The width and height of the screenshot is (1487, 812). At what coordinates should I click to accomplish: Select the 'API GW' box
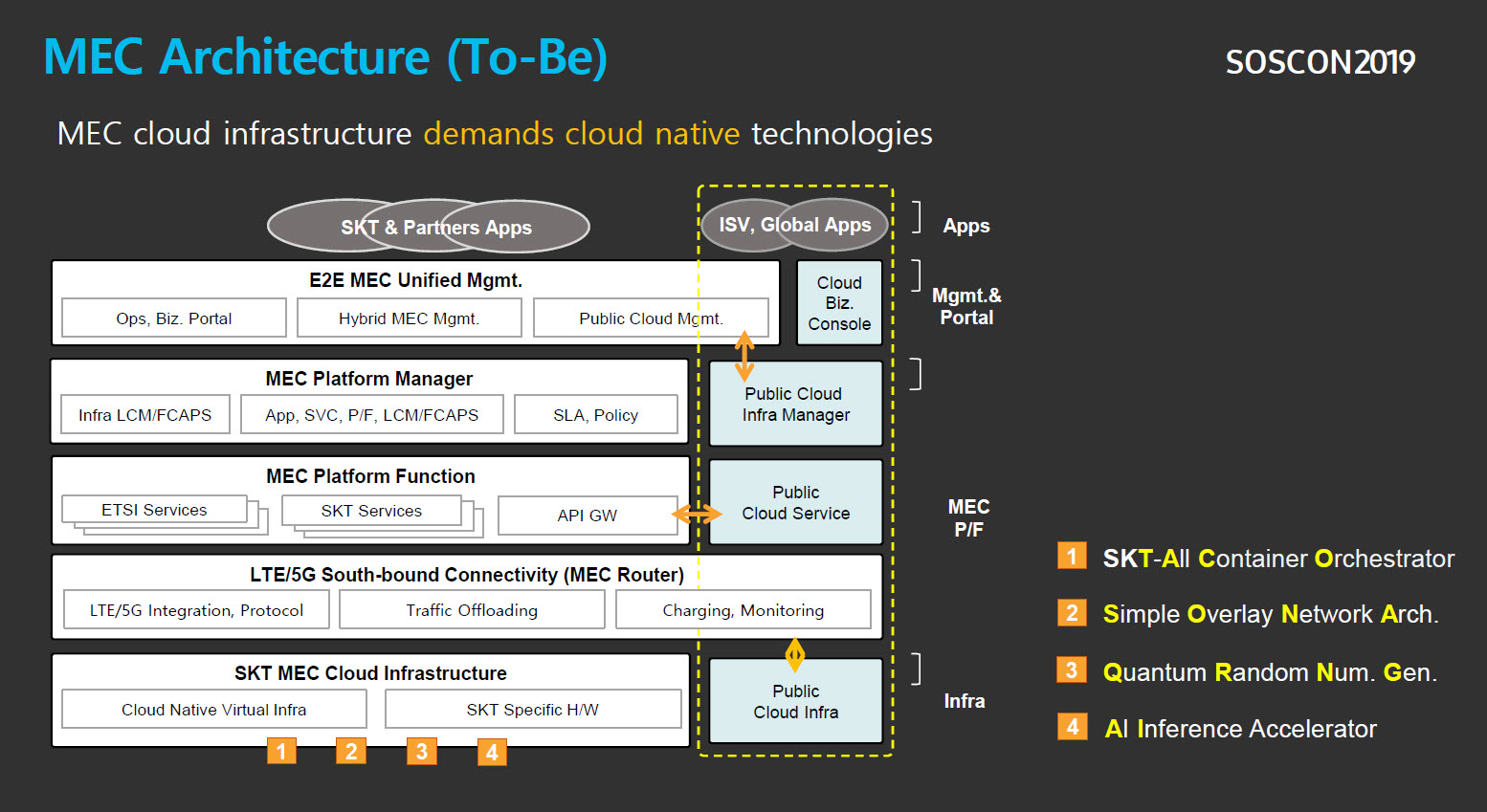click(x=588, y=516)
